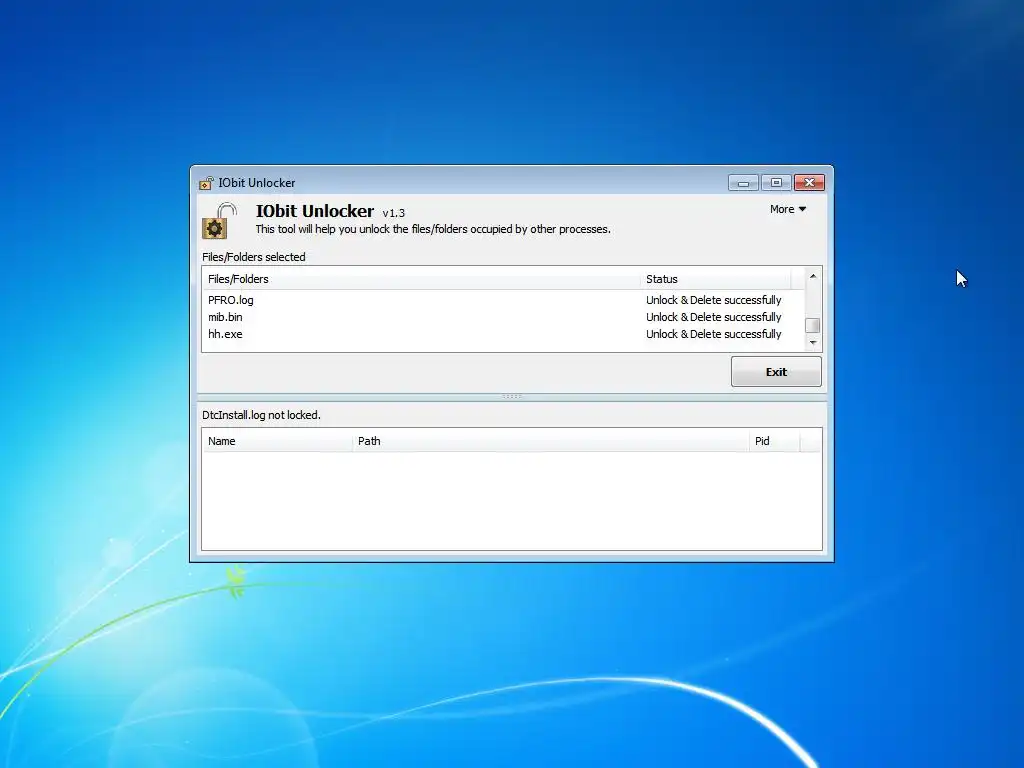The height and width of the screenshot is (768, 1024).
Task: Click the Exit button
Action: tap(776, 372)
